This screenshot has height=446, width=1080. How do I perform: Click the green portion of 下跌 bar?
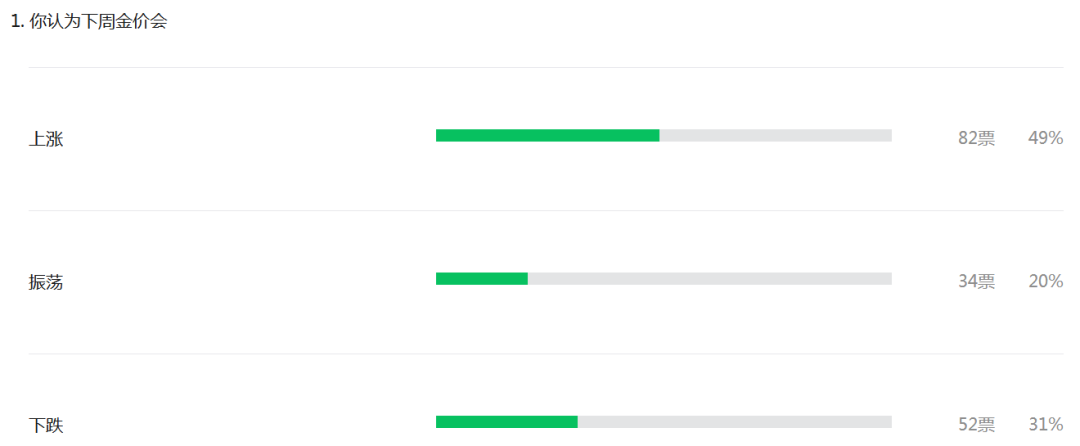pos(506,421)
